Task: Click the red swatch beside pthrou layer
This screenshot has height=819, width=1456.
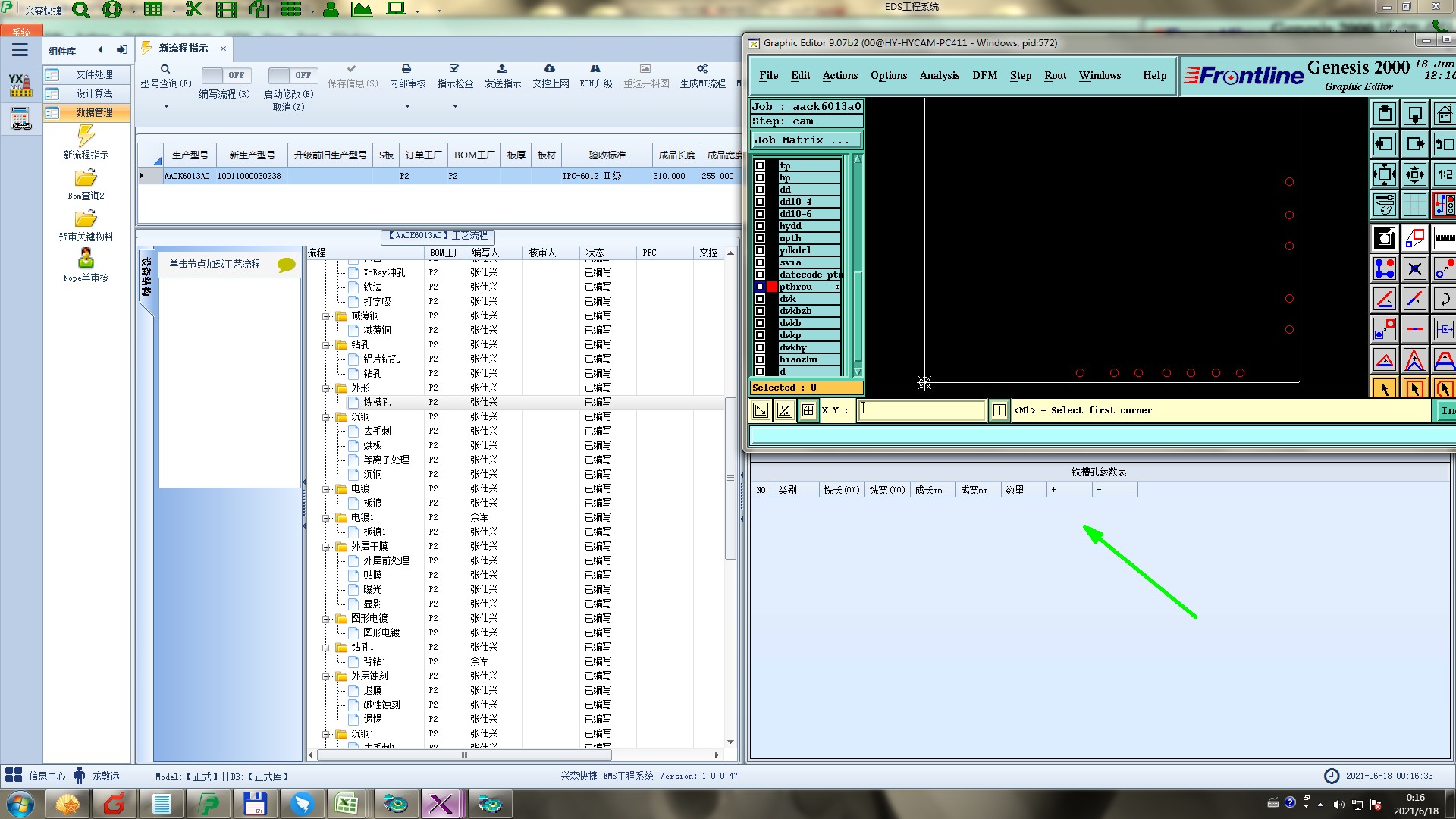Action: click(x=772, y=287)
